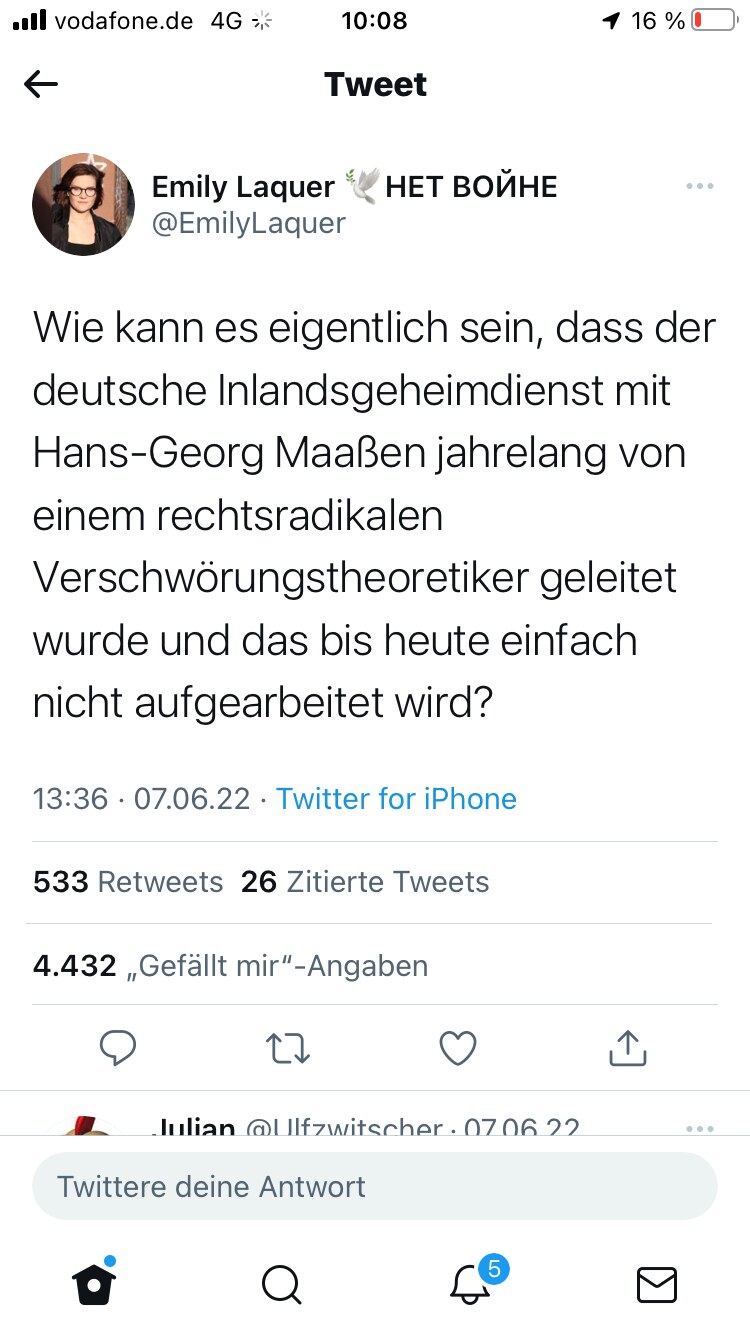Like the tweet with the heart icon
The width and height of the screenshot is (750, 1334).
(457, 1047)
